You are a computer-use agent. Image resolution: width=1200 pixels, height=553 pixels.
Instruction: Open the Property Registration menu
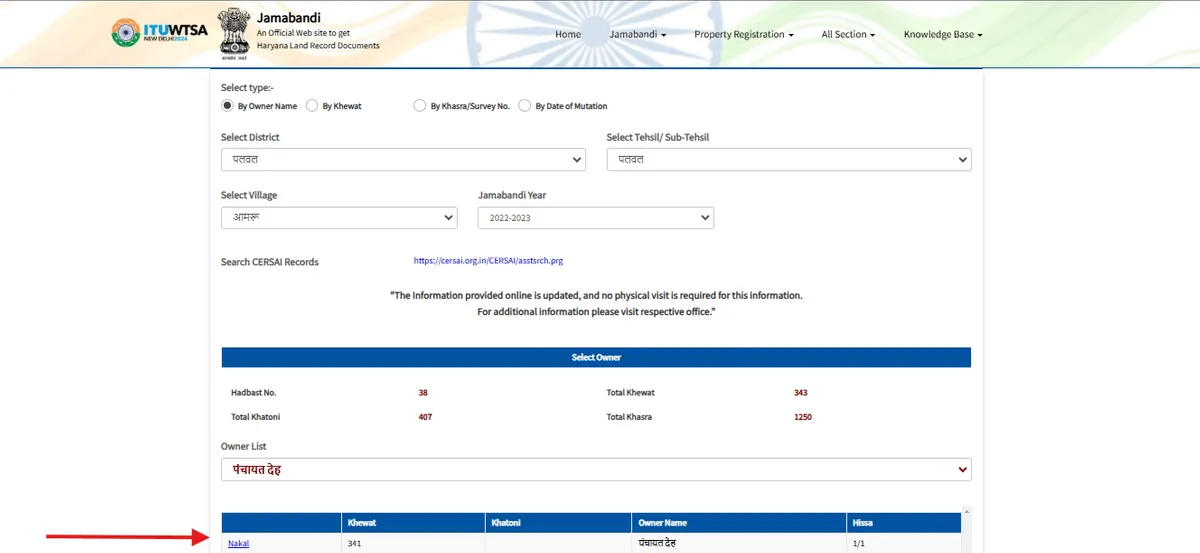tap(743, 34)
